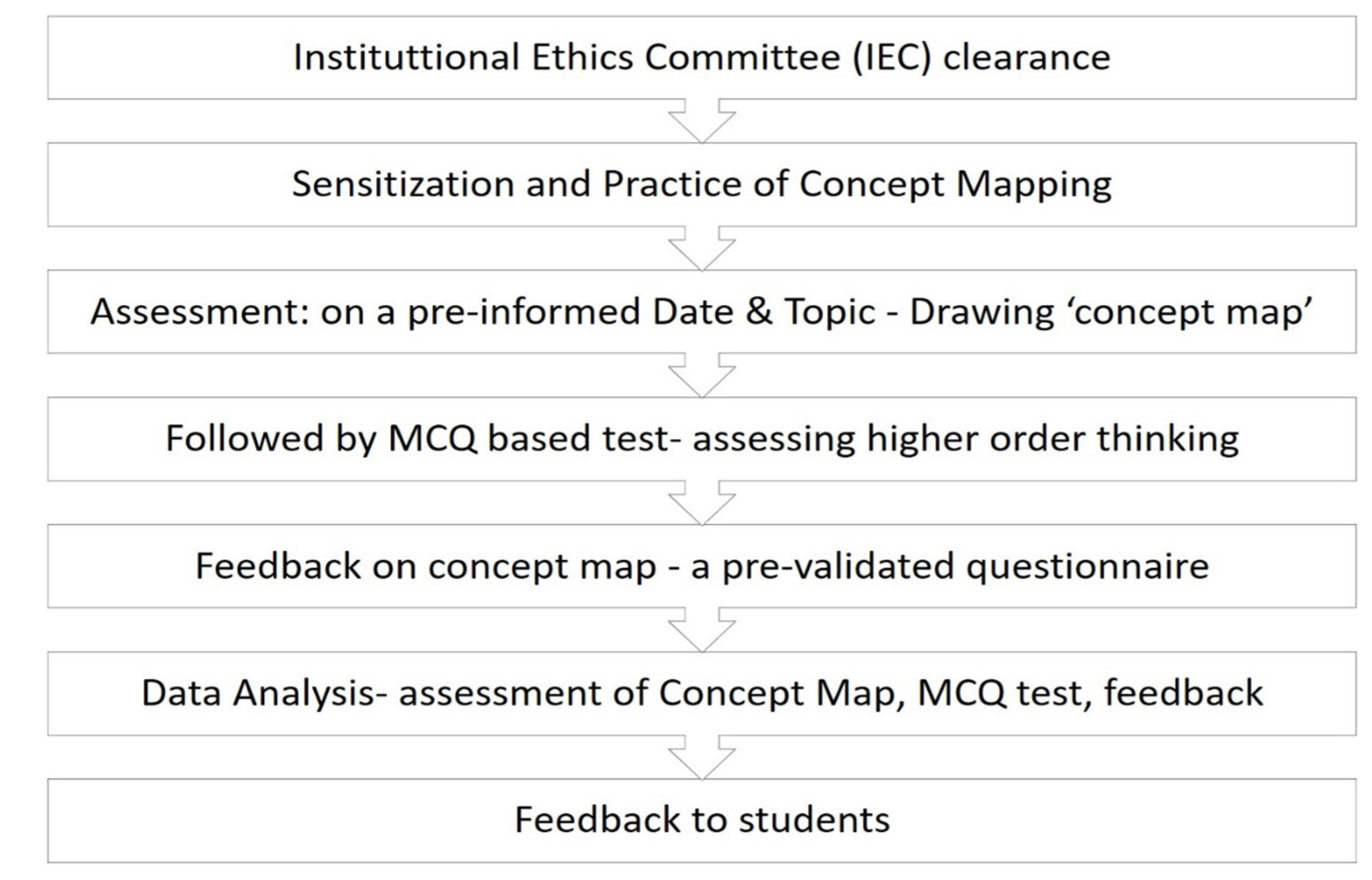
Task: Click the arrow below the Assessment box
Action: 702,375
